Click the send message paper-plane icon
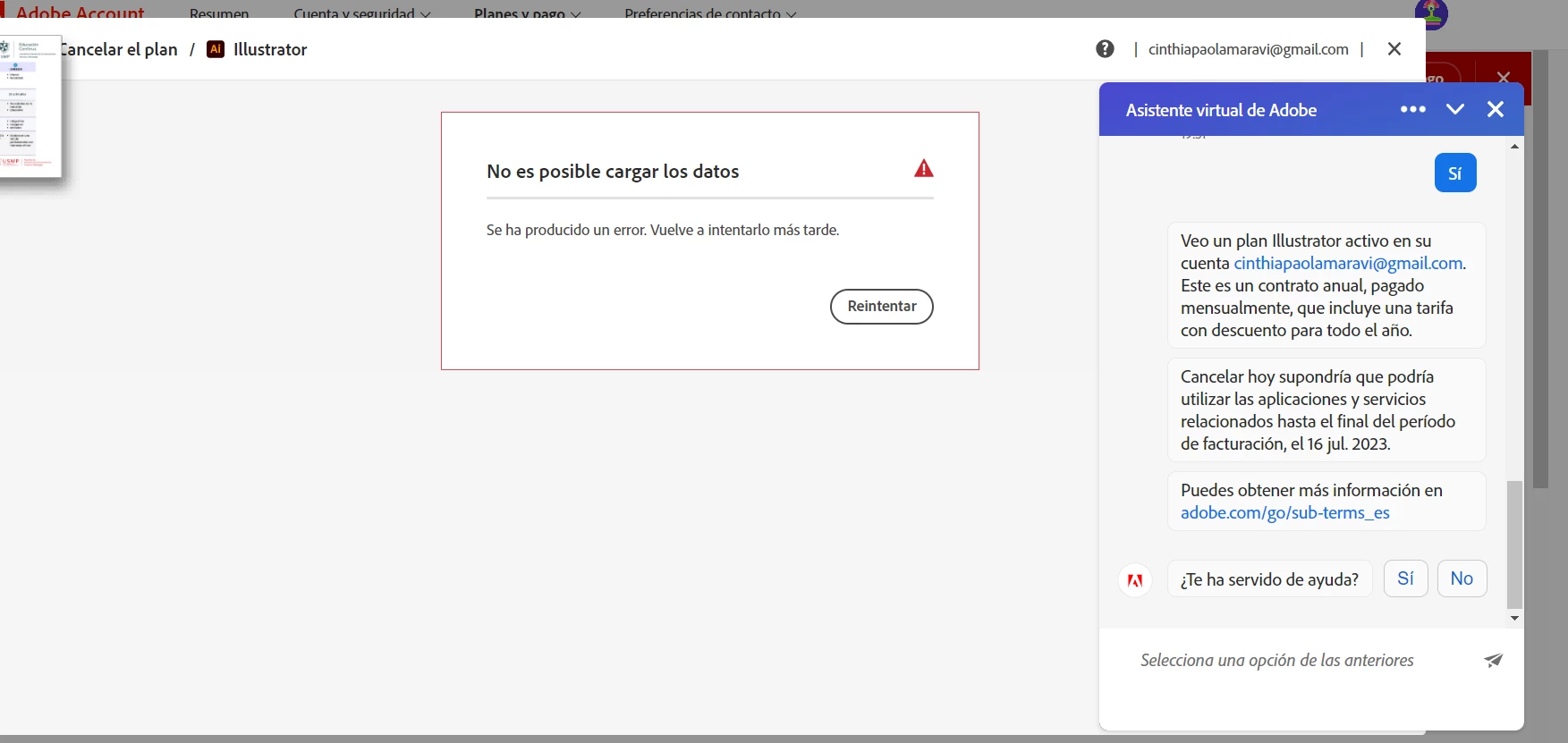Viewport: 1568px width, 743px height. click(x=1494, y=660)
